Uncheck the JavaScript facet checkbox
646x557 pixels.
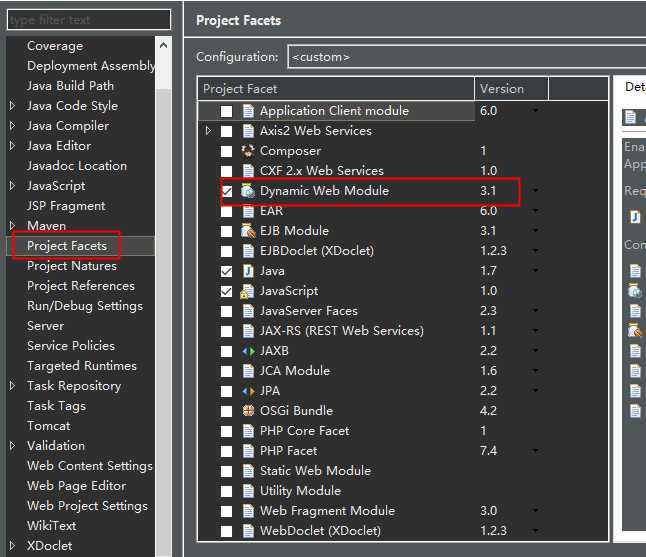pos(226,291)
